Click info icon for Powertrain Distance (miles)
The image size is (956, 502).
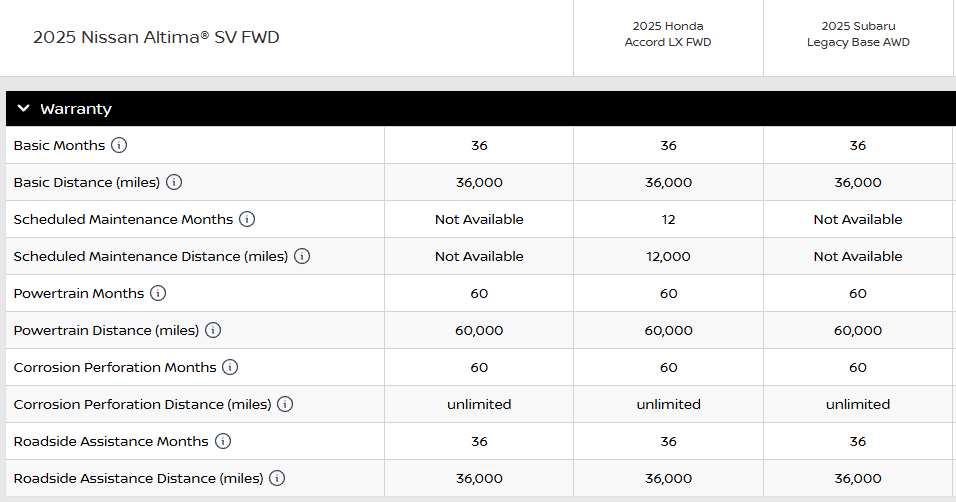coord(213,330)
